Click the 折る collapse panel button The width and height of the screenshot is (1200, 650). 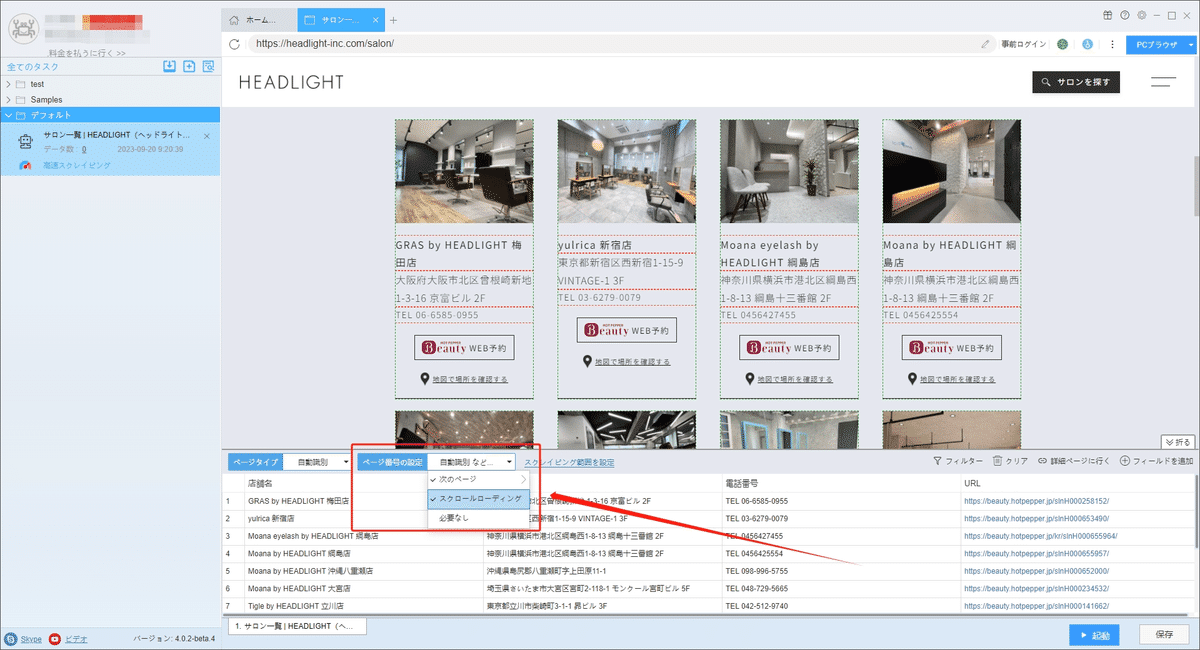coord(1177,441)
